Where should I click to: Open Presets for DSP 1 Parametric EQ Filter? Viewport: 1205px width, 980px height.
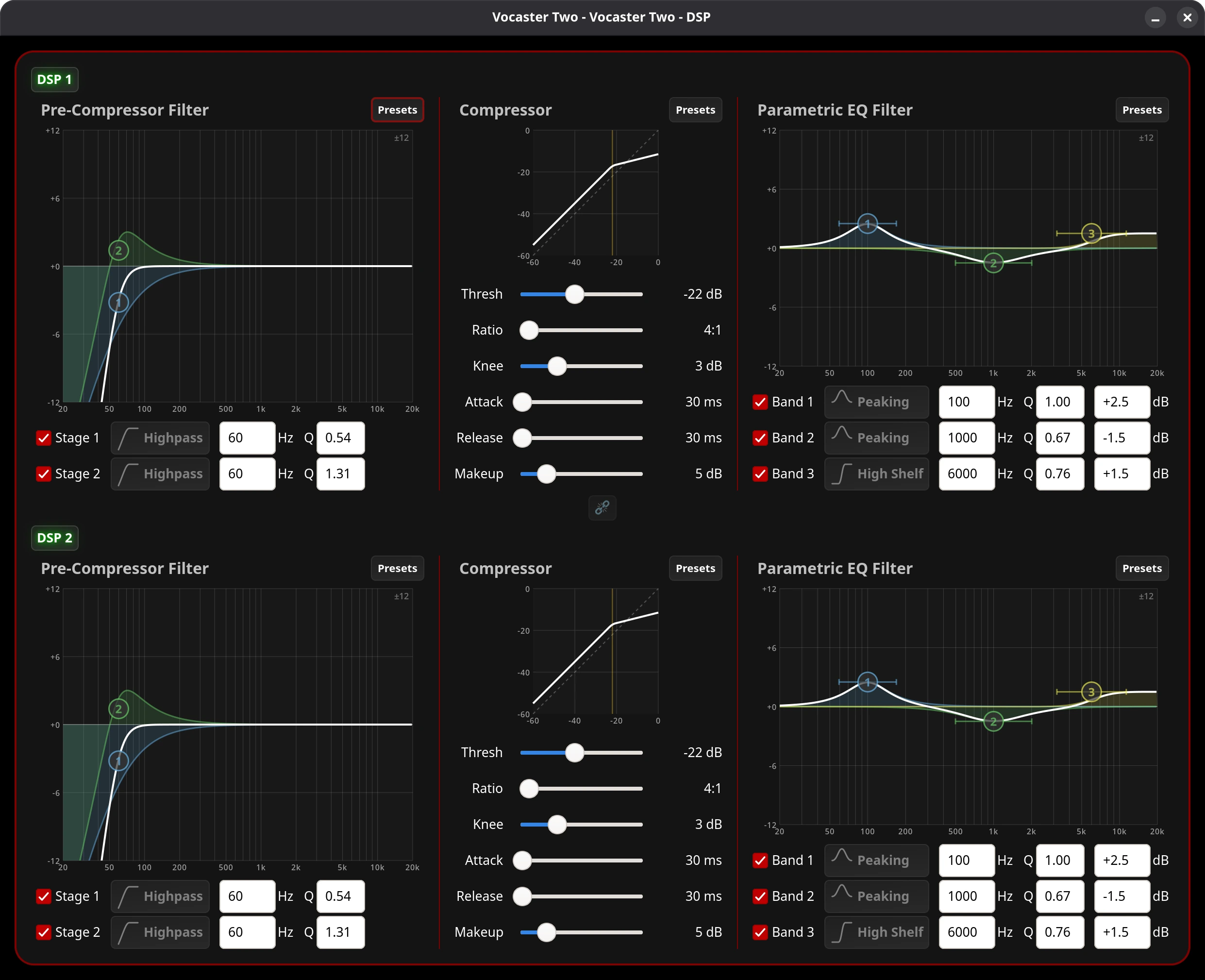coord(1142,110)
